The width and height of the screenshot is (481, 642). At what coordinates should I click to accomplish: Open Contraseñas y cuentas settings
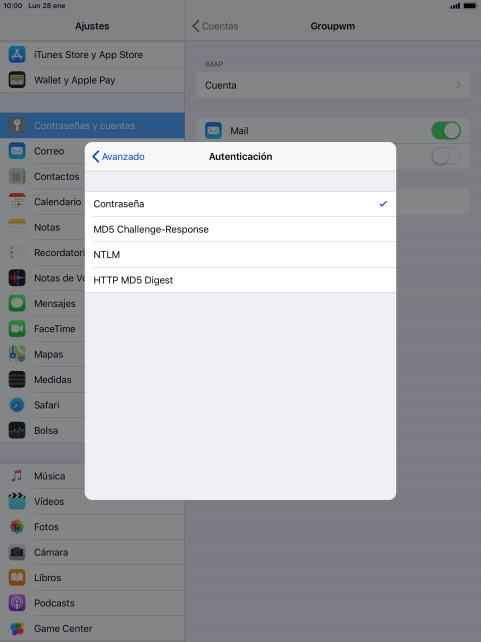tap(92, 126)
